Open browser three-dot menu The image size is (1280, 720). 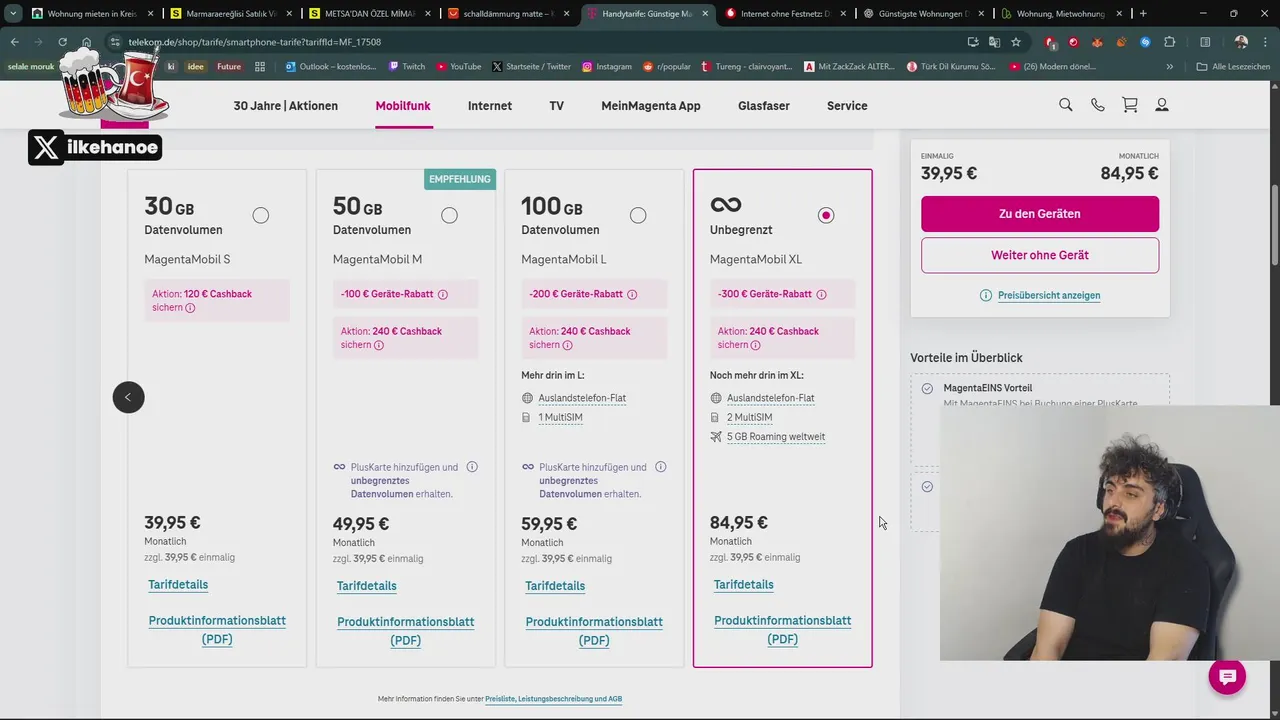click(x=1267, y=42)
